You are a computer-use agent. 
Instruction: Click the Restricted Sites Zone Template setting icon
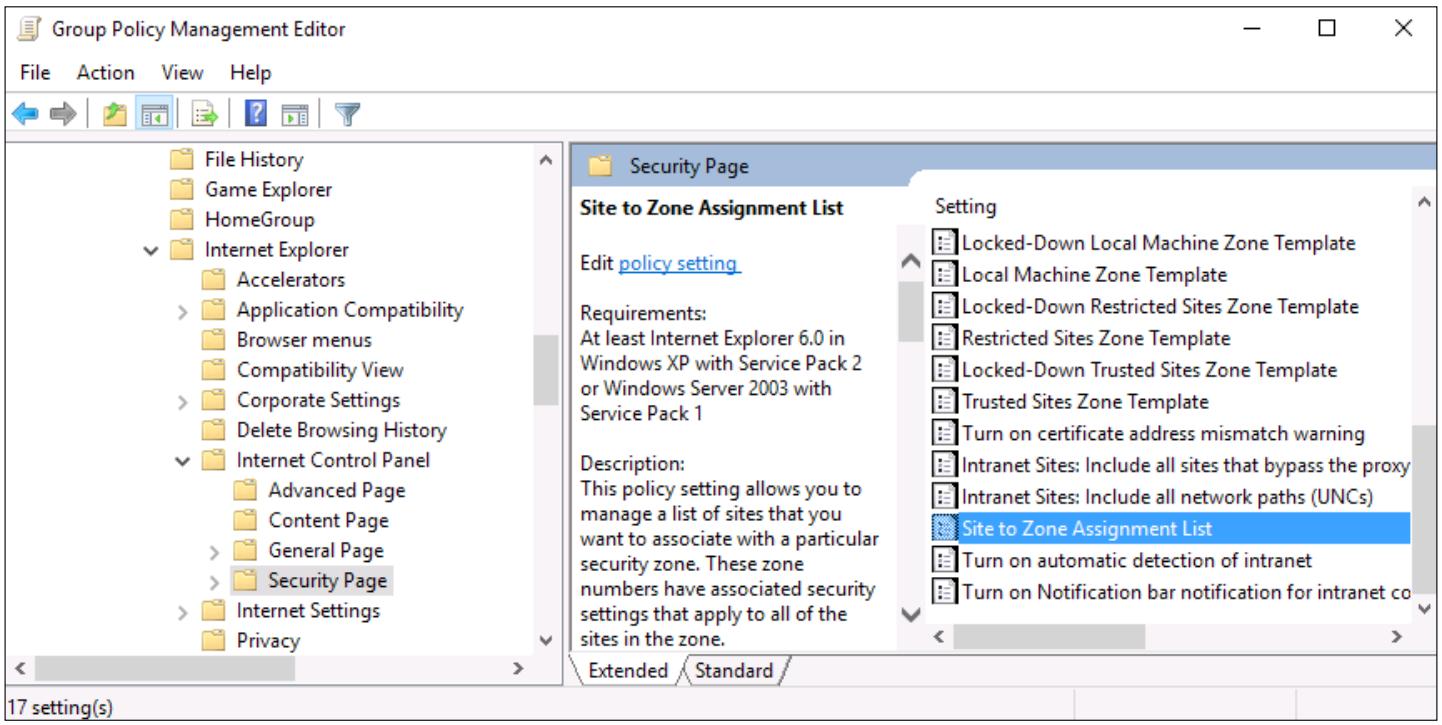tap(944, 337)
